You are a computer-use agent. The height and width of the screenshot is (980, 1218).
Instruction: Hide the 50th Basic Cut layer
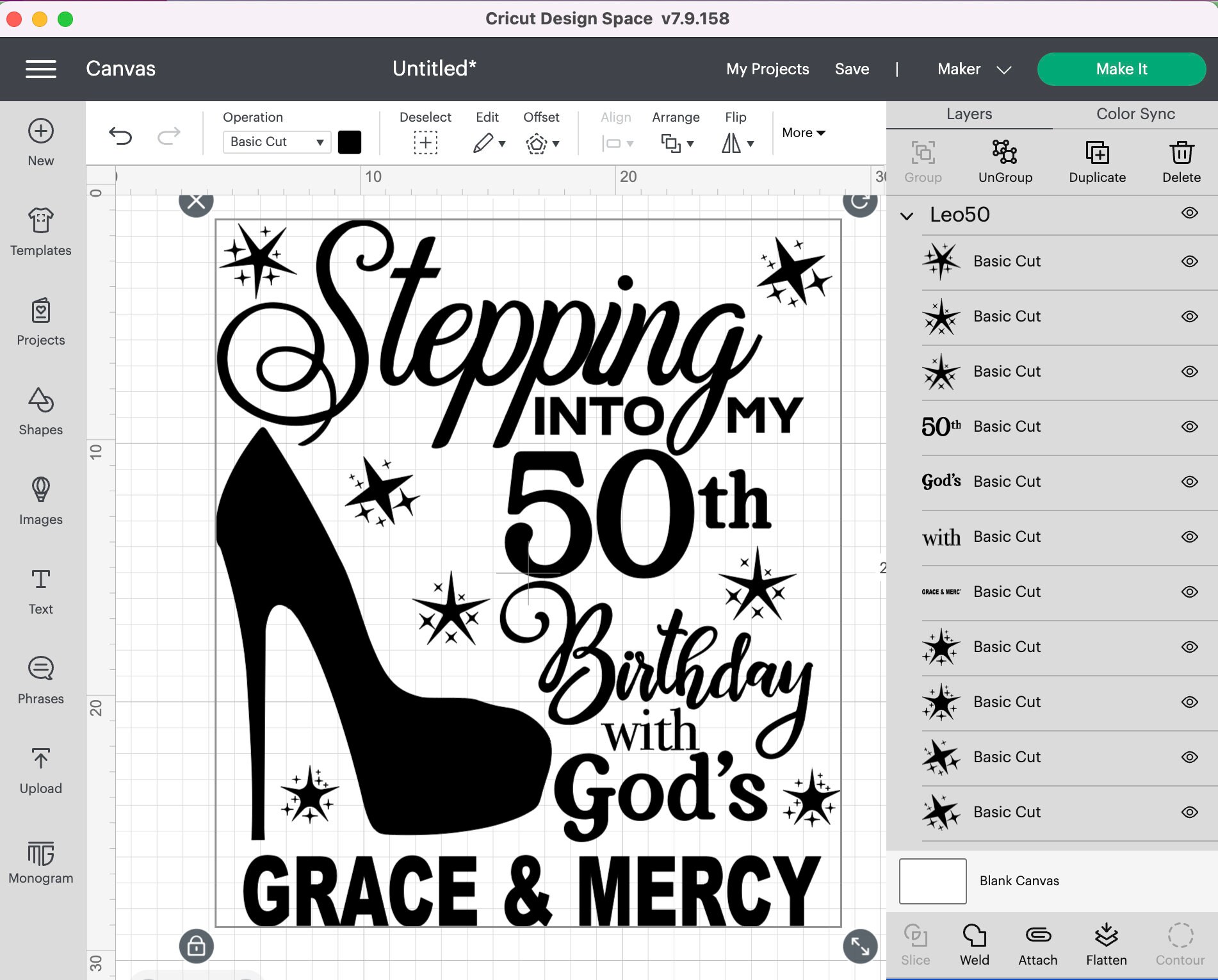click(x=1189, y=426)
